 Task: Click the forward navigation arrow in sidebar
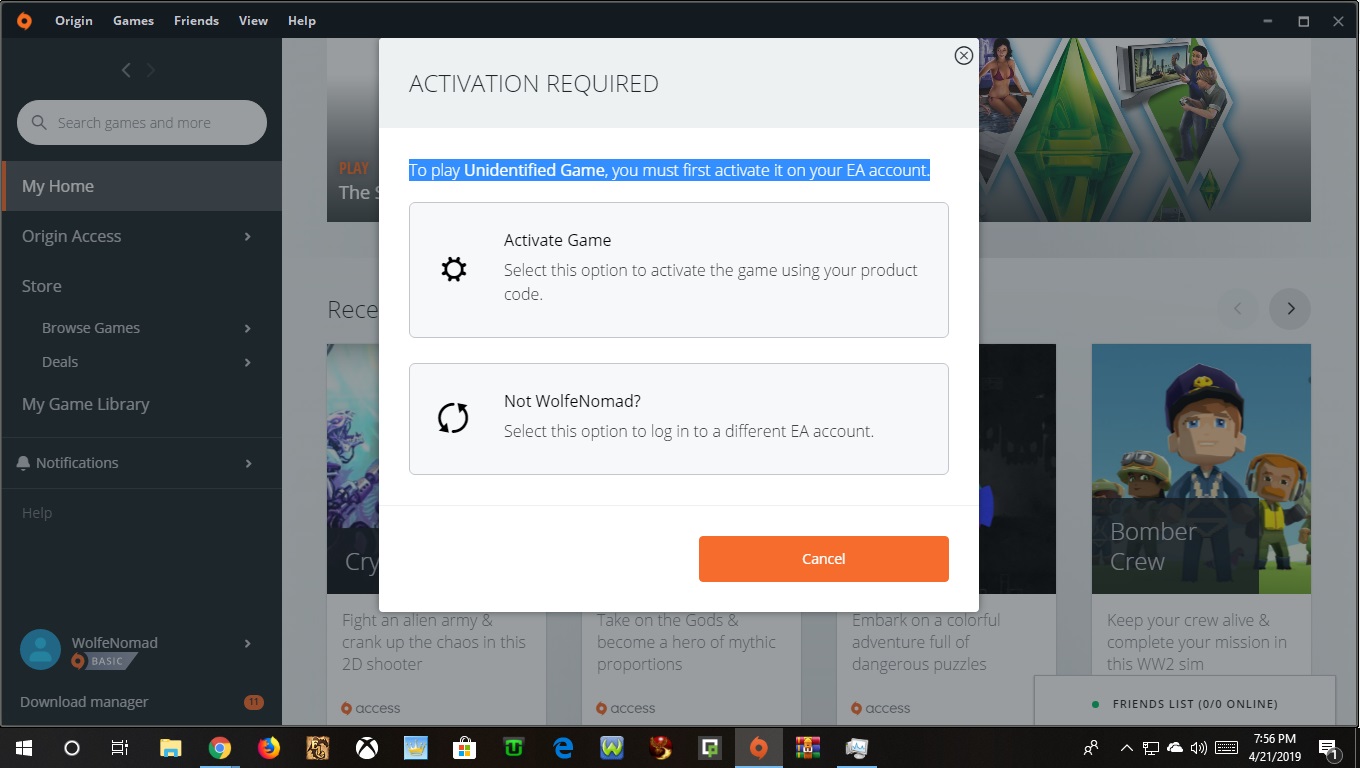point(151,69)
